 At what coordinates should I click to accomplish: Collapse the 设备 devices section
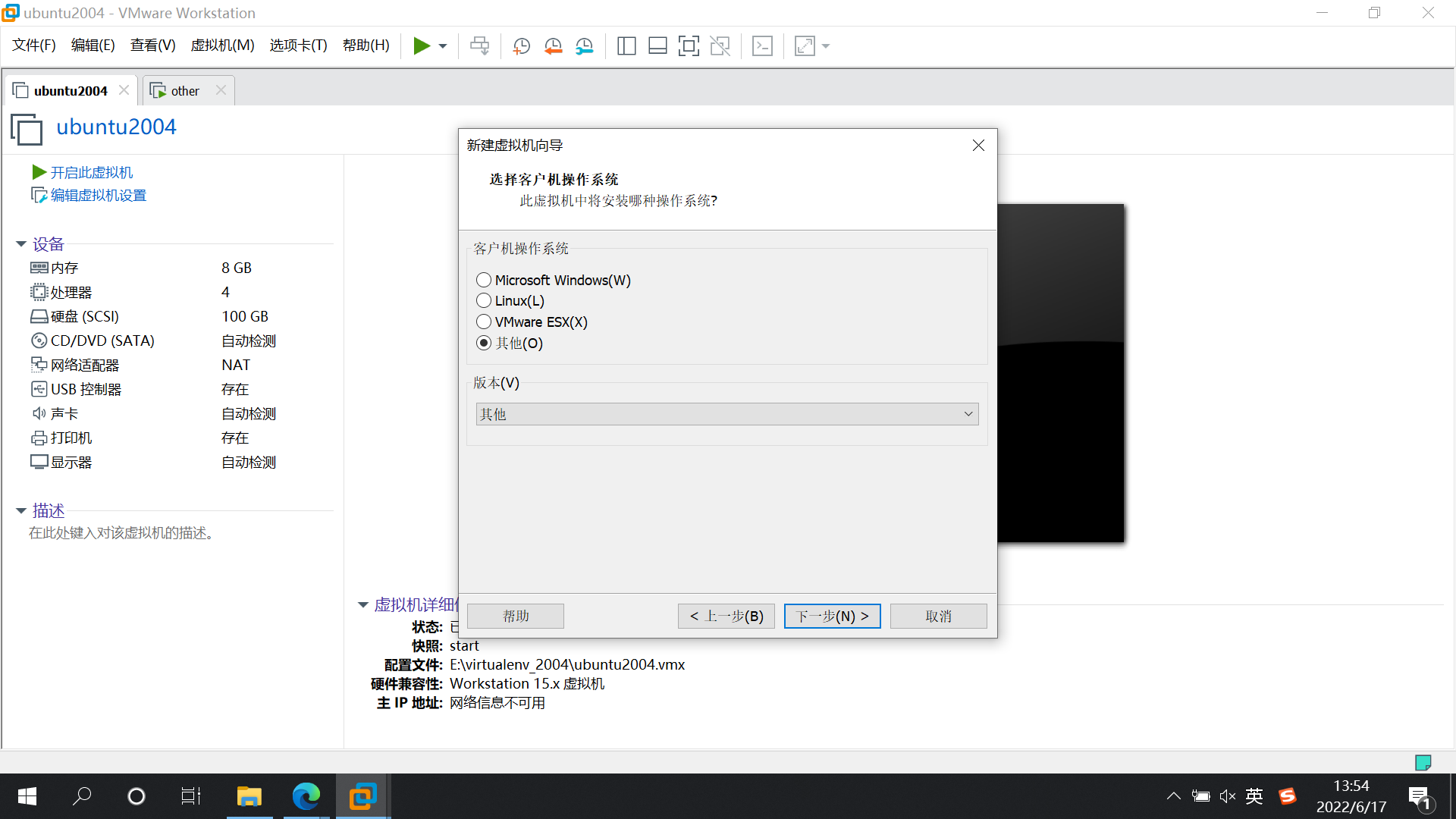tap(20, 243)
